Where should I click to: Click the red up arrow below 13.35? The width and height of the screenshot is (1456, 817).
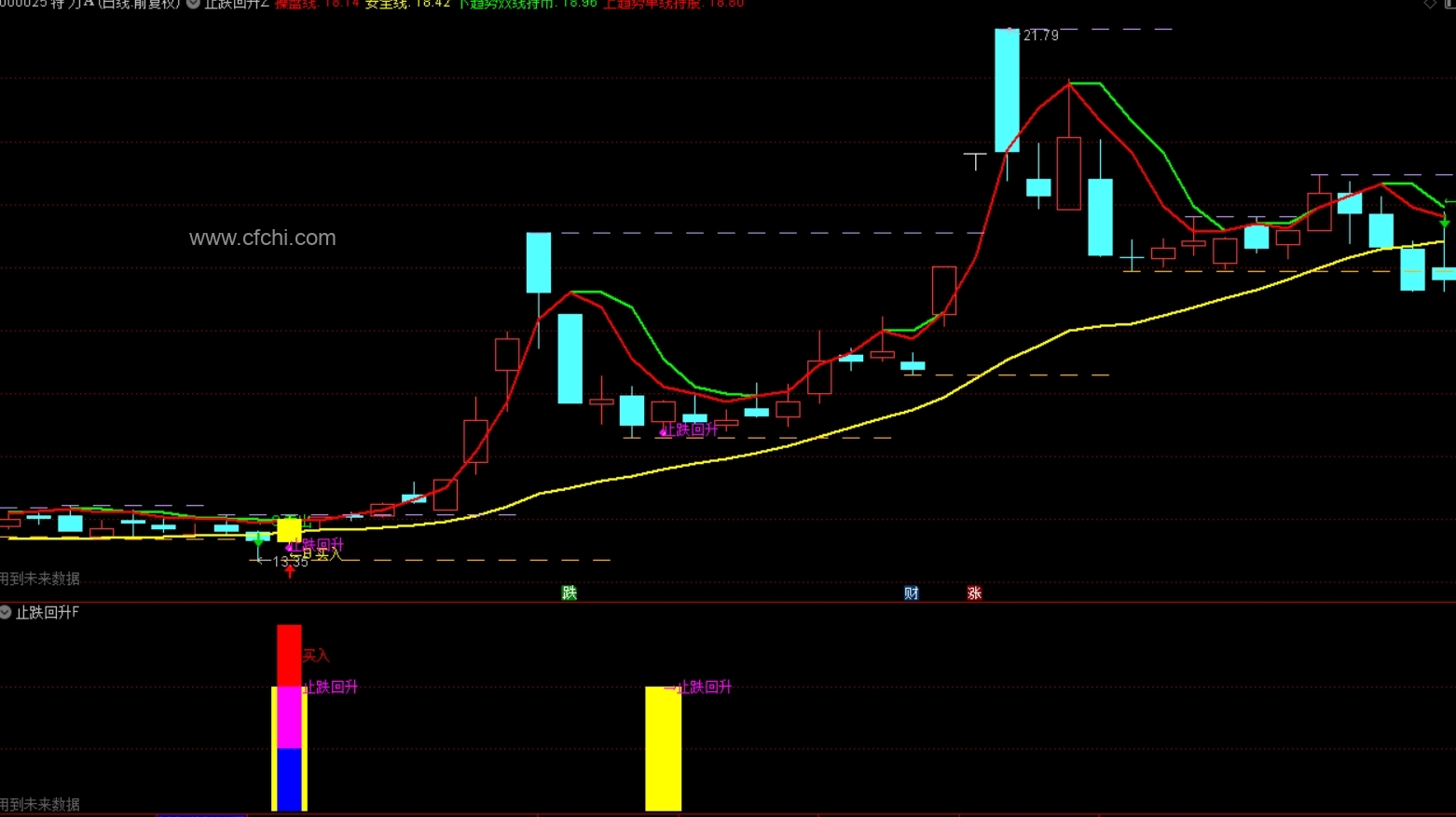[290, 571]
